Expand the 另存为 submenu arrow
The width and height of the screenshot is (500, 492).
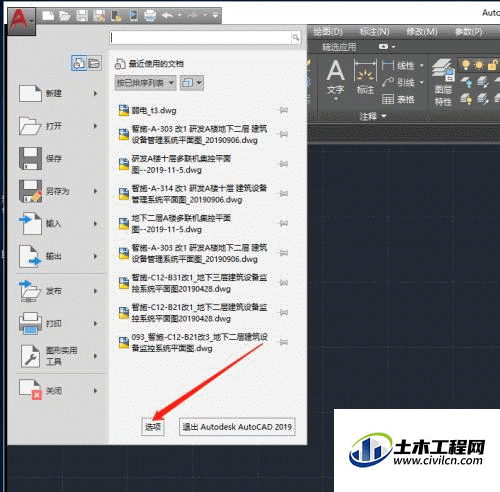pos(95,191)
